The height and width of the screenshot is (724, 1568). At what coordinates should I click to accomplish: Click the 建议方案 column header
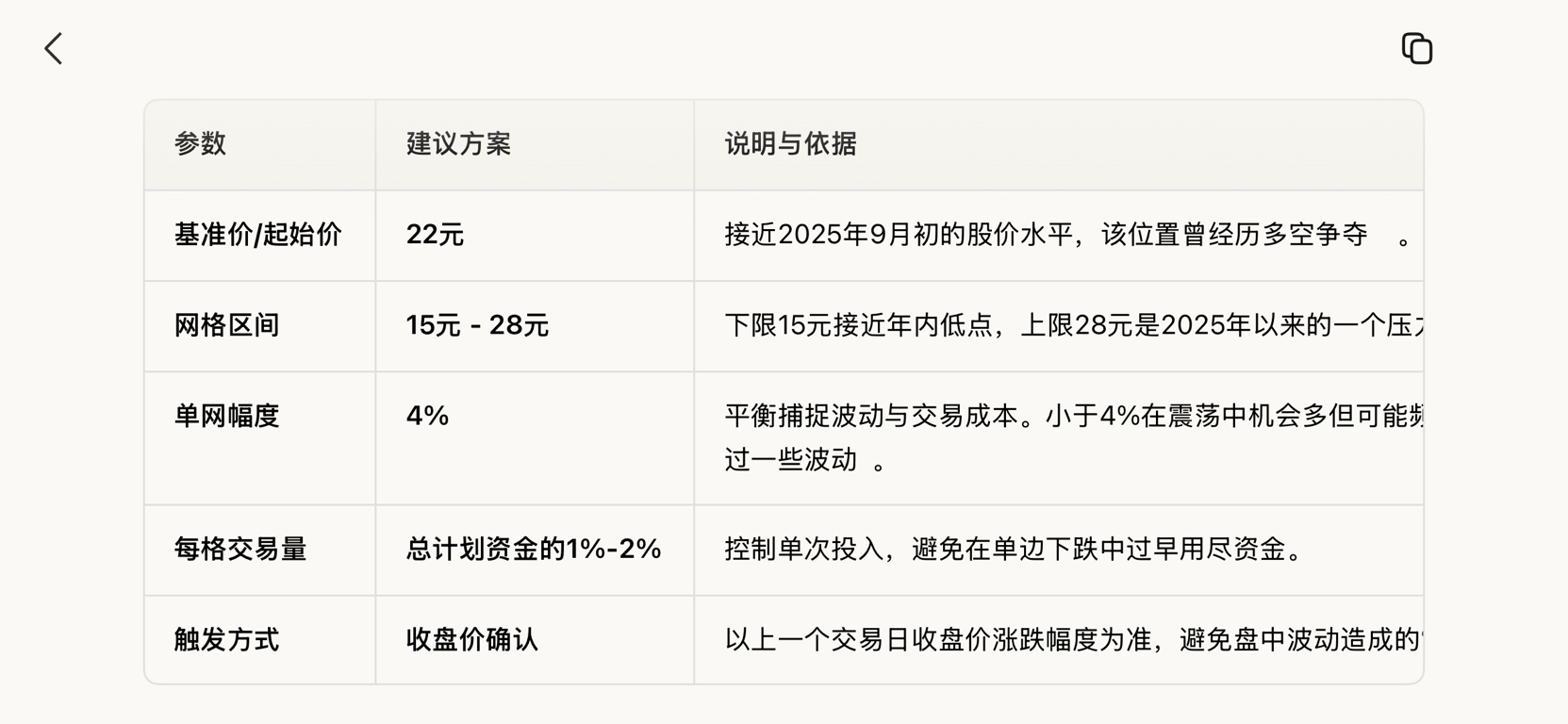[x=458, y=144]
